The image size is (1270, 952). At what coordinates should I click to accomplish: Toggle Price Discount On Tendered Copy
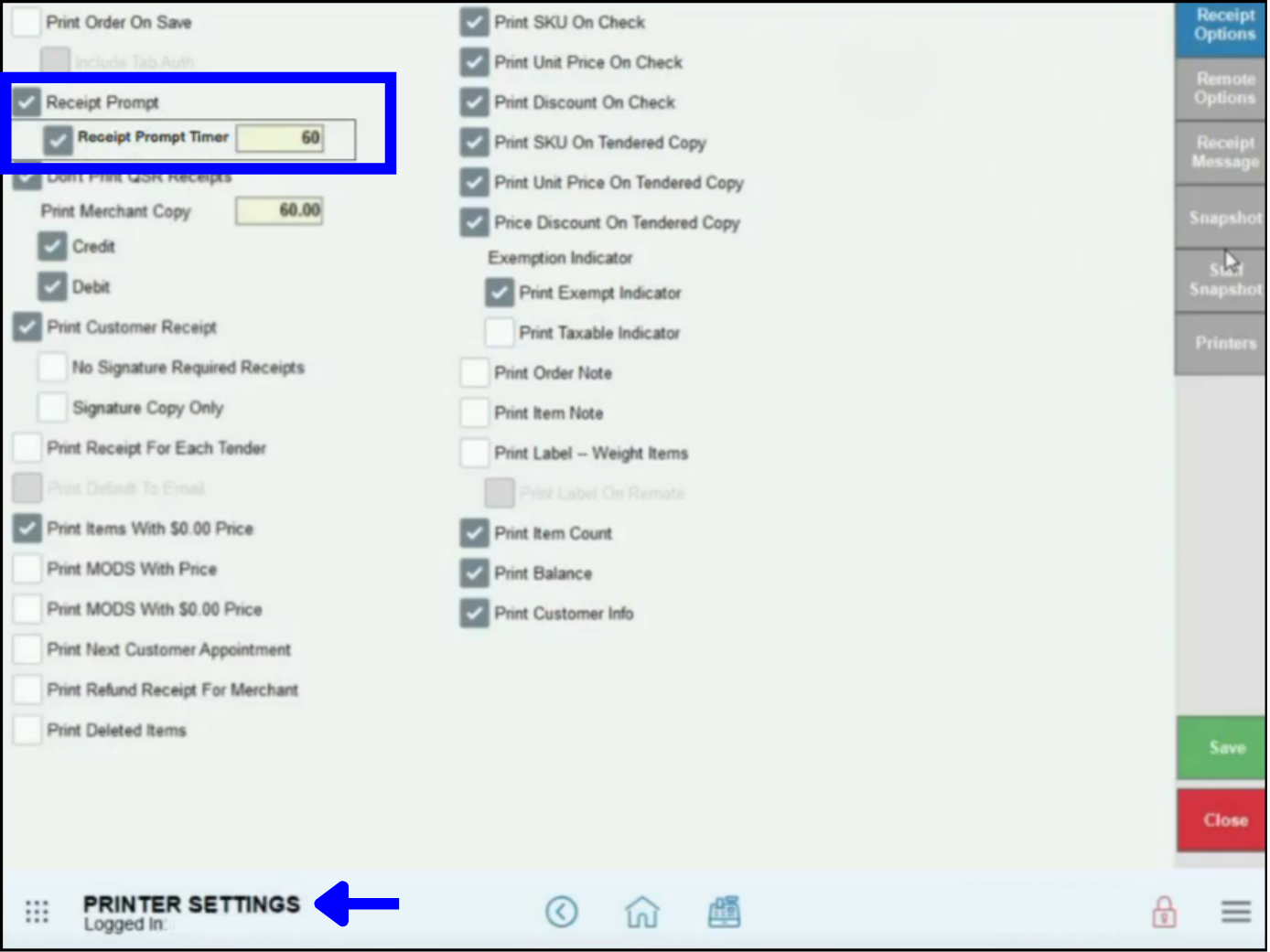(474, 223)
